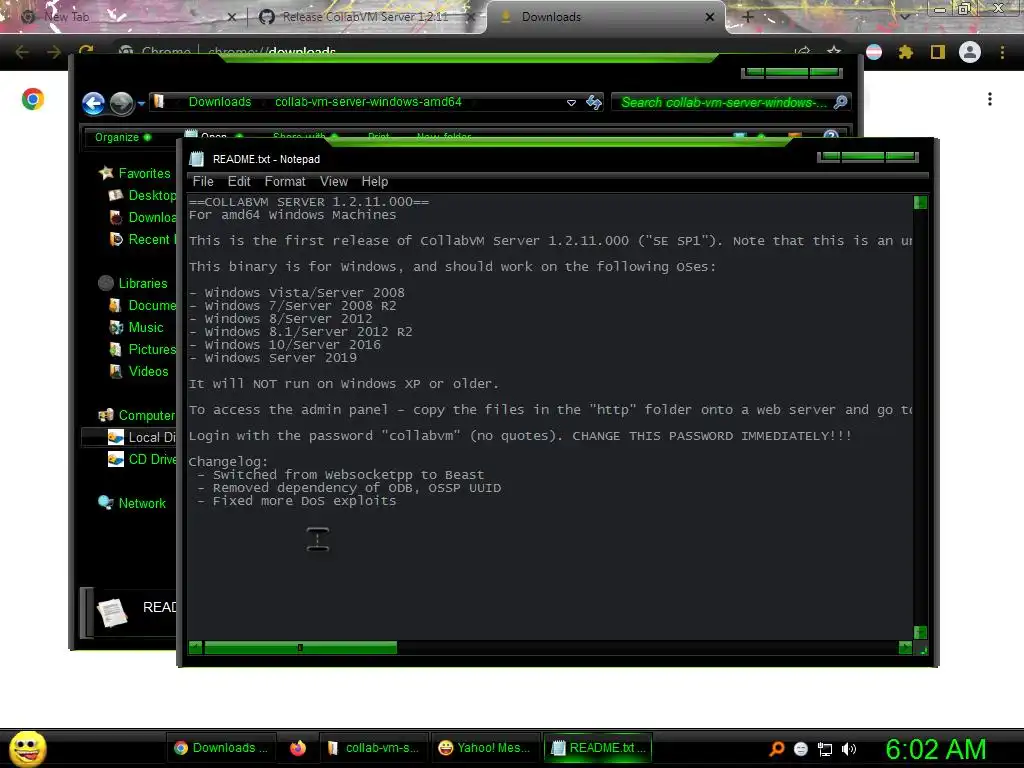This screenshot has height=768, width=1024.
Task: Activate Downloads Chrome taskbar button
Action: pyautogui.click(x=221, y=748)
